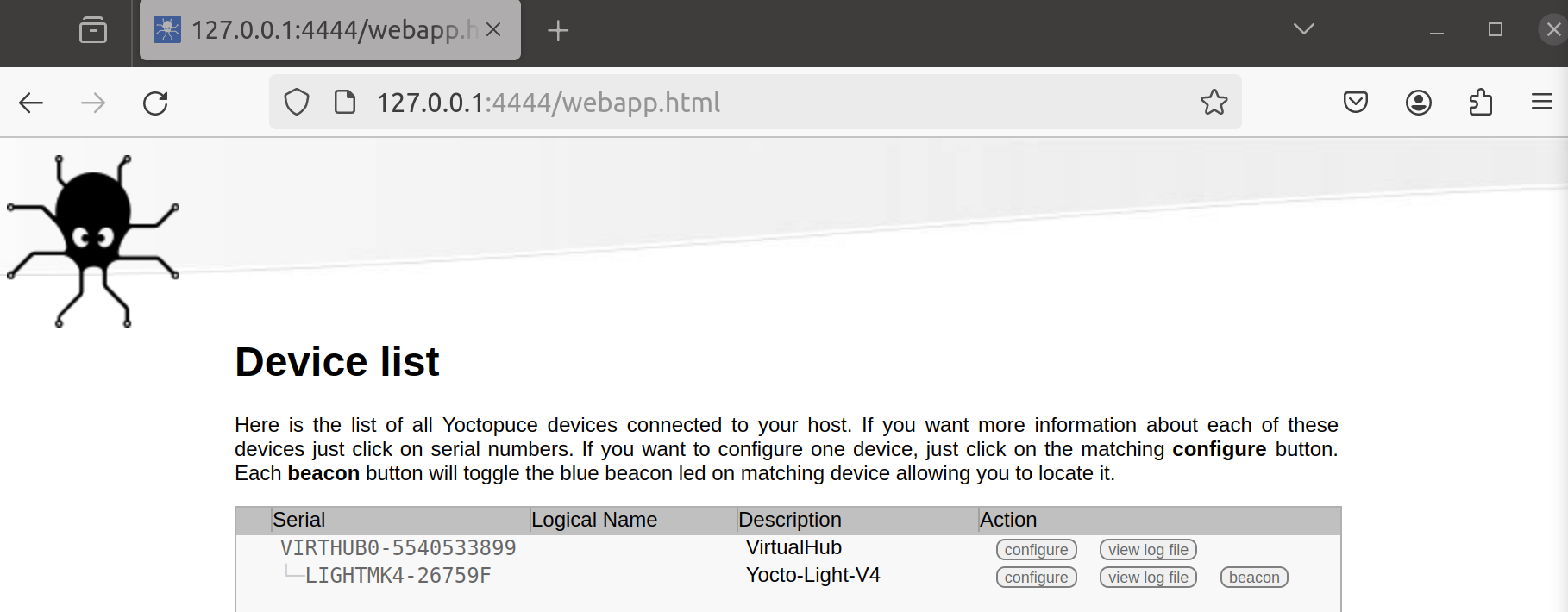
Task: Open the page document icon dropdown
Action: coord(344,102)
